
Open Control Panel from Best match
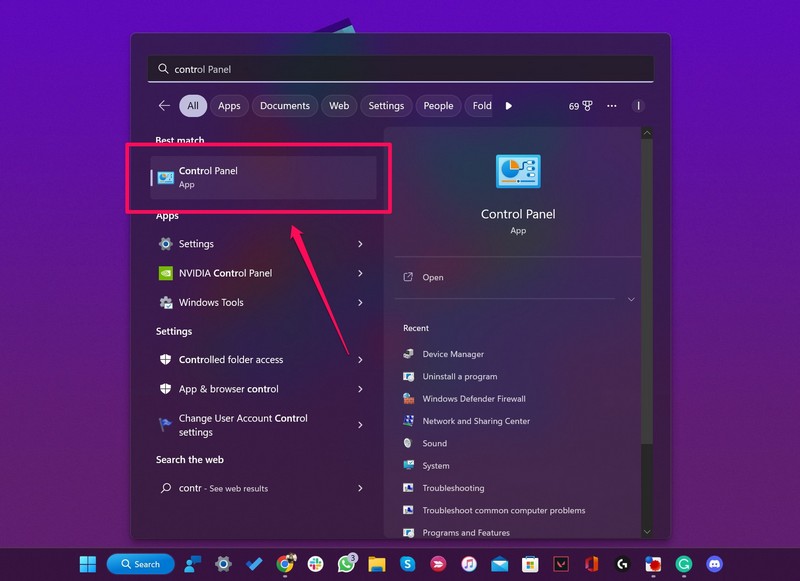pyautogui.click(x=263, y=177)
